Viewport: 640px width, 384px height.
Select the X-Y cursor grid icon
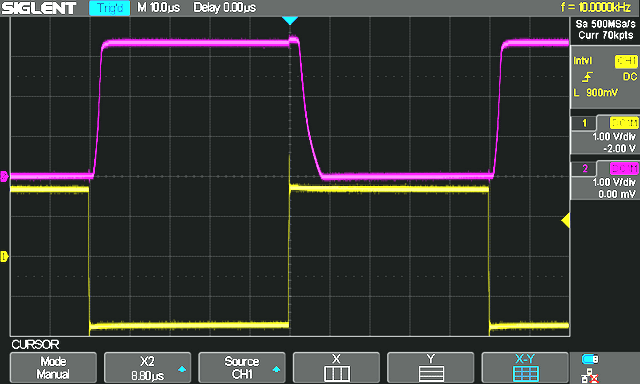coord(525,373)
